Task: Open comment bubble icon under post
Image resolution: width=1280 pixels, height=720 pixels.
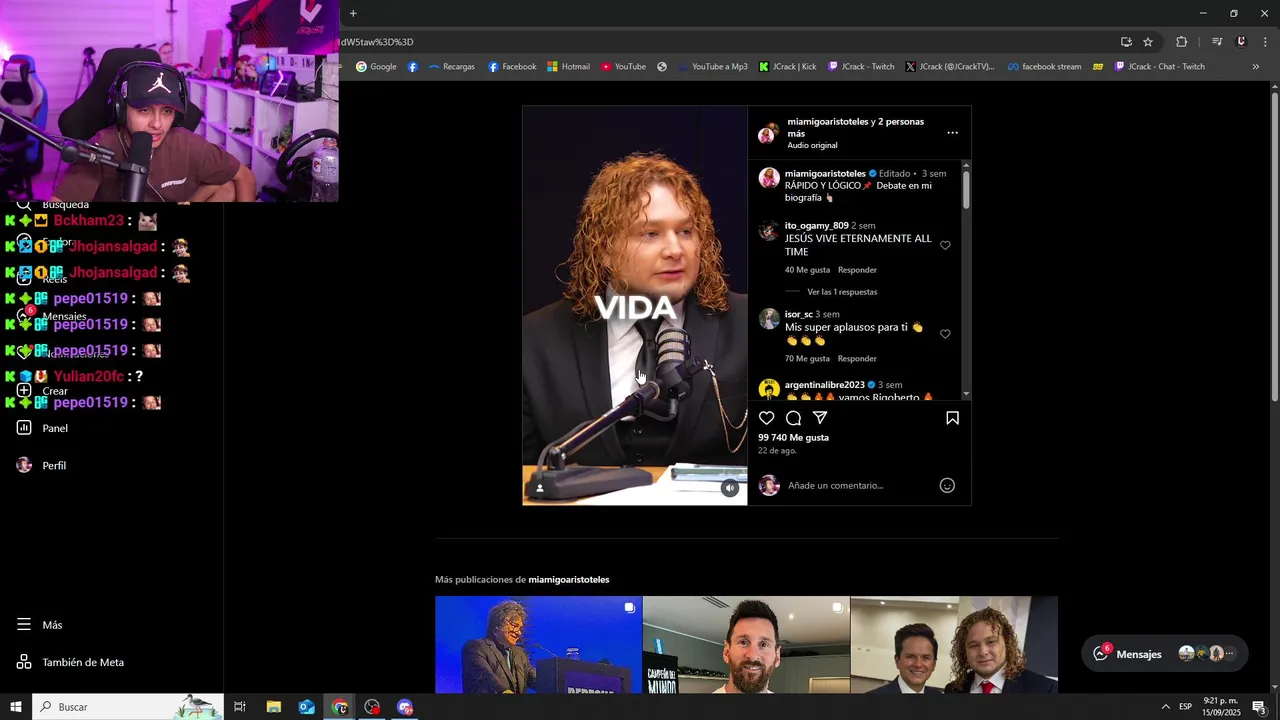Action: (793, 418)
